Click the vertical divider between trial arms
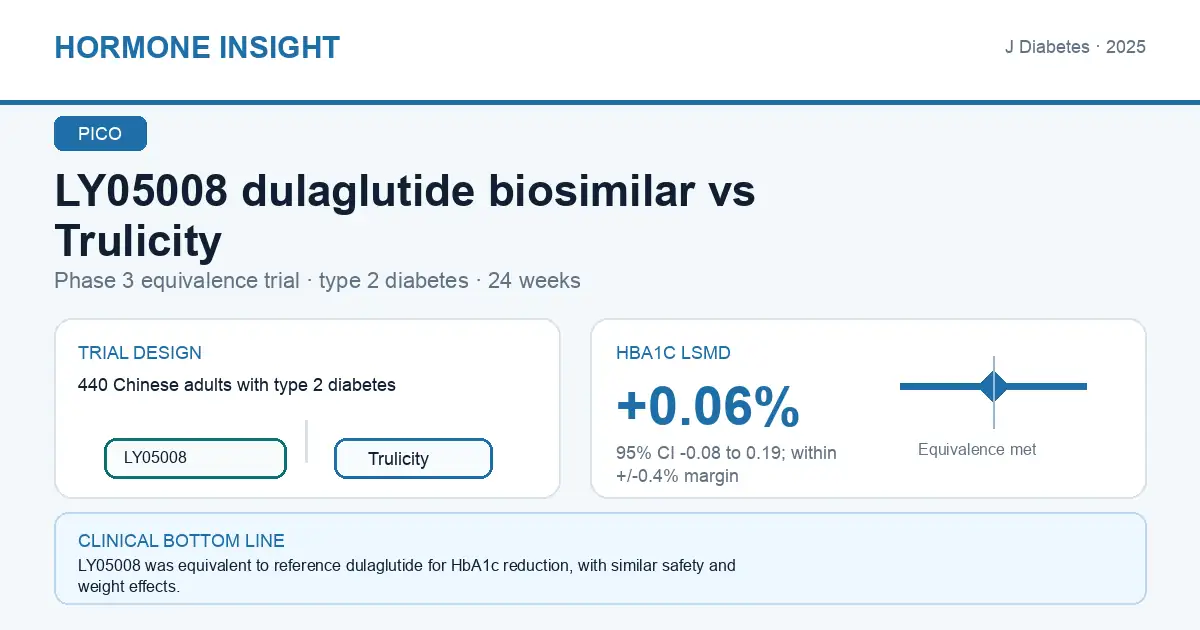The width and height of the screenshot is (1200, 630). click(x=306, y=441)
